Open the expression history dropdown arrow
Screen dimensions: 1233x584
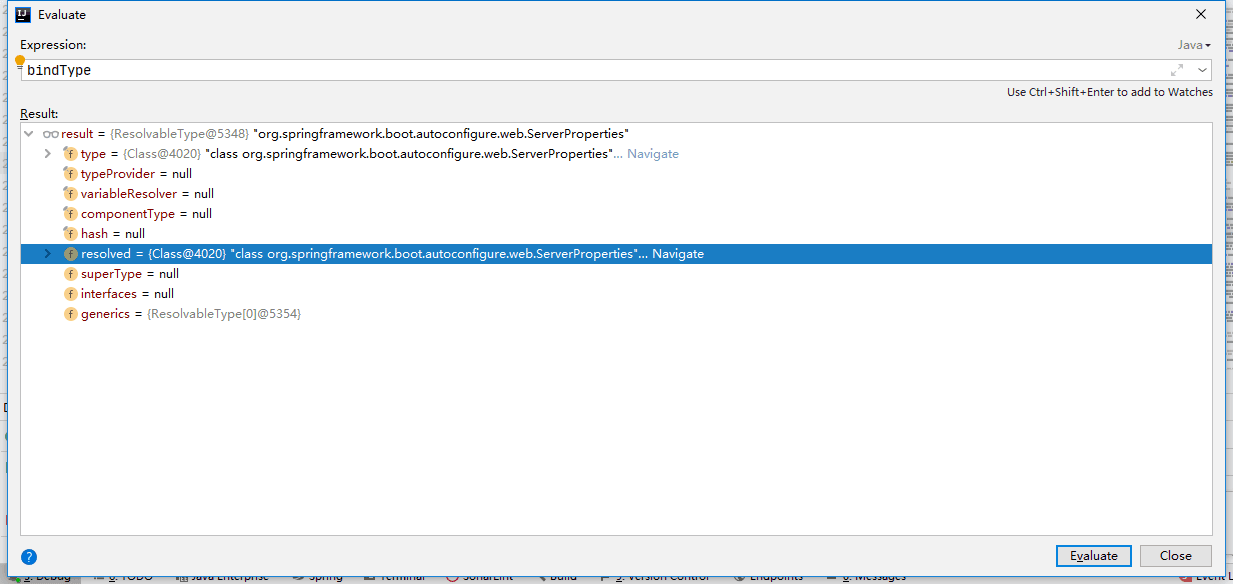(x=1201, y=70)
